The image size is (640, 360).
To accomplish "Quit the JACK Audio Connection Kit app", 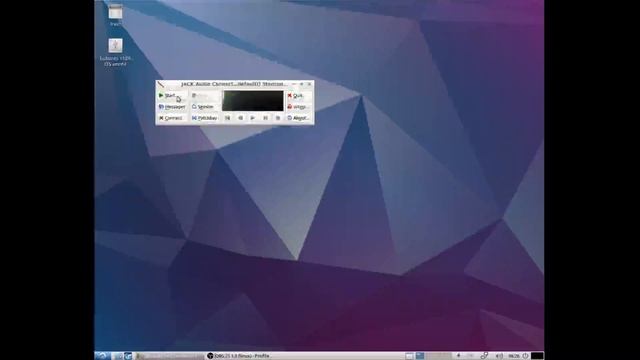I will tap(299, 96).
